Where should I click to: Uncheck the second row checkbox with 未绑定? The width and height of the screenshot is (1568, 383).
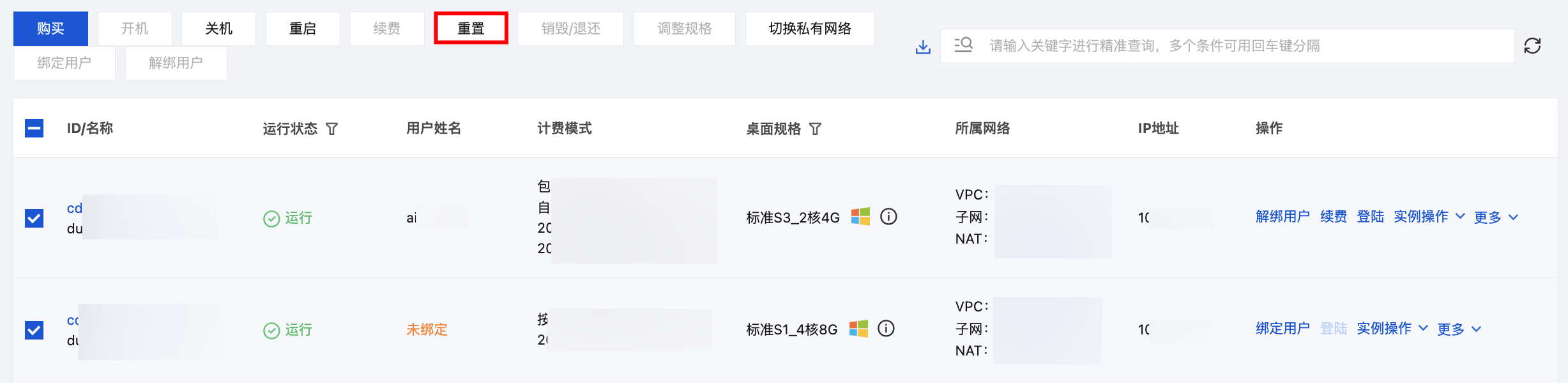tap(34, 330)
